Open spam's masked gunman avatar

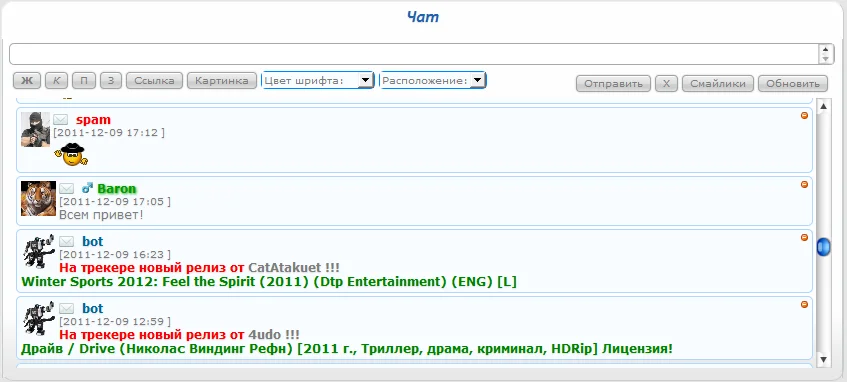[35, 130]
